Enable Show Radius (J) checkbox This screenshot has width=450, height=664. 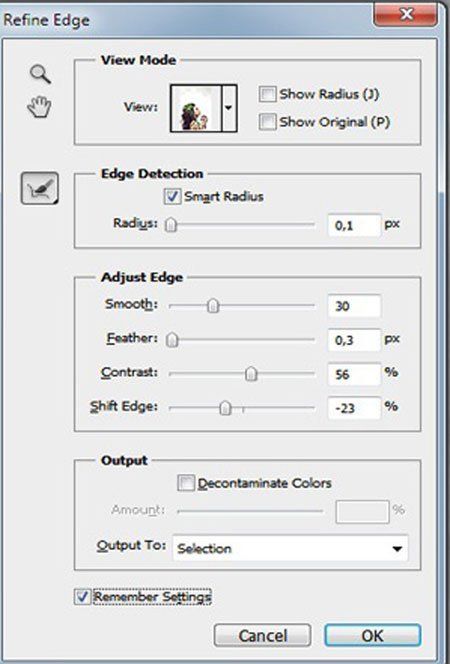(268, 94)
